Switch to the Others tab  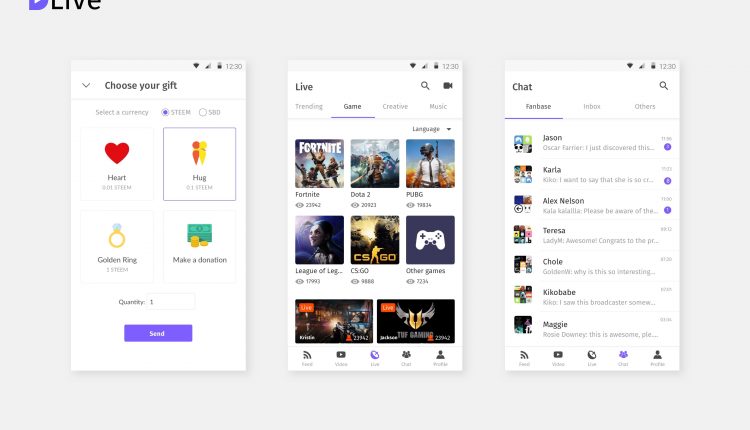coord(645,107)
